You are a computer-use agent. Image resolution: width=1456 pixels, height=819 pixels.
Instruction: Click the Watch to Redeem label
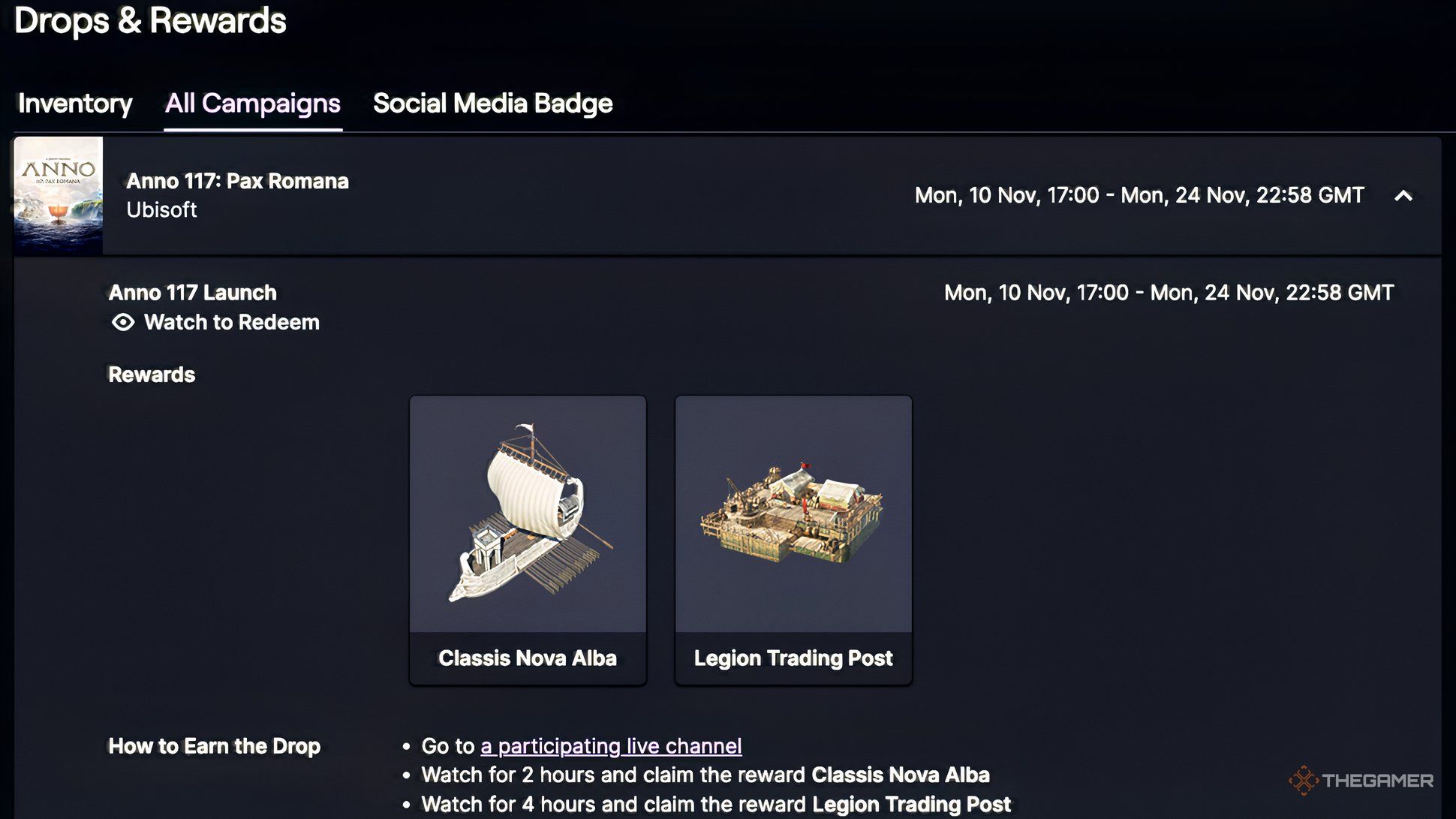231,323
